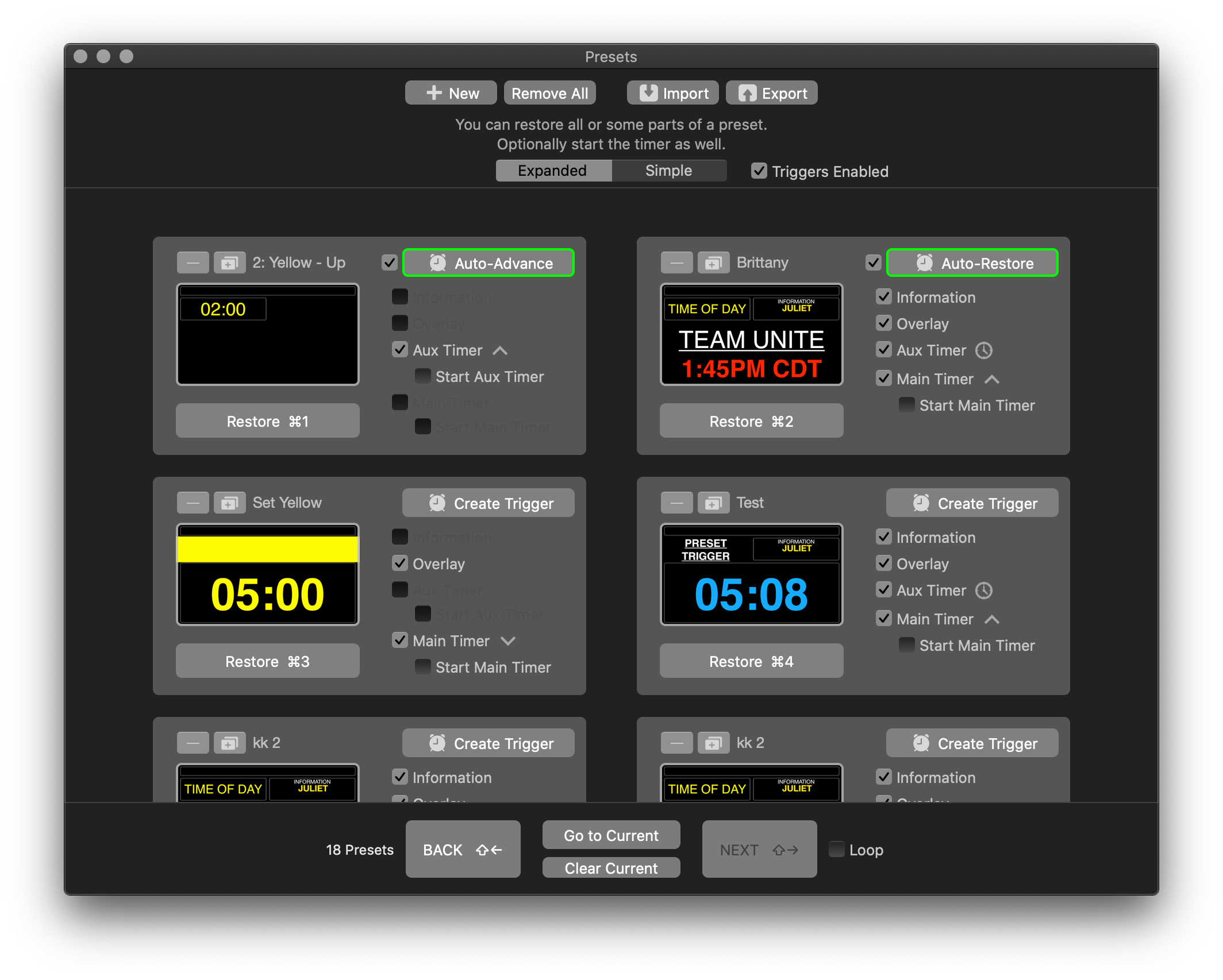Open the Auto-Advance trigger on Yellow - Up
This screenshot has width=1223, height=980.
click(489, 263)
